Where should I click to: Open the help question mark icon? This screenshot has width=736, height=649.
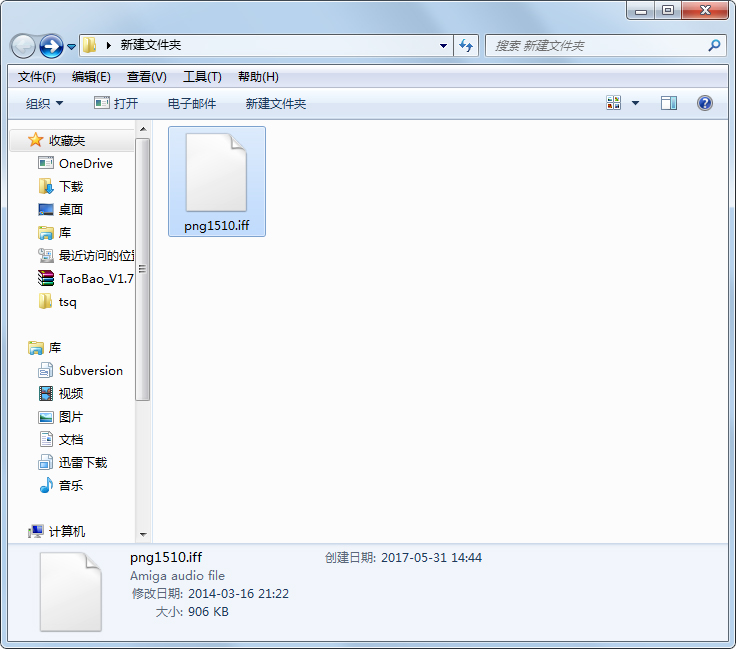(x=704, y=103)
